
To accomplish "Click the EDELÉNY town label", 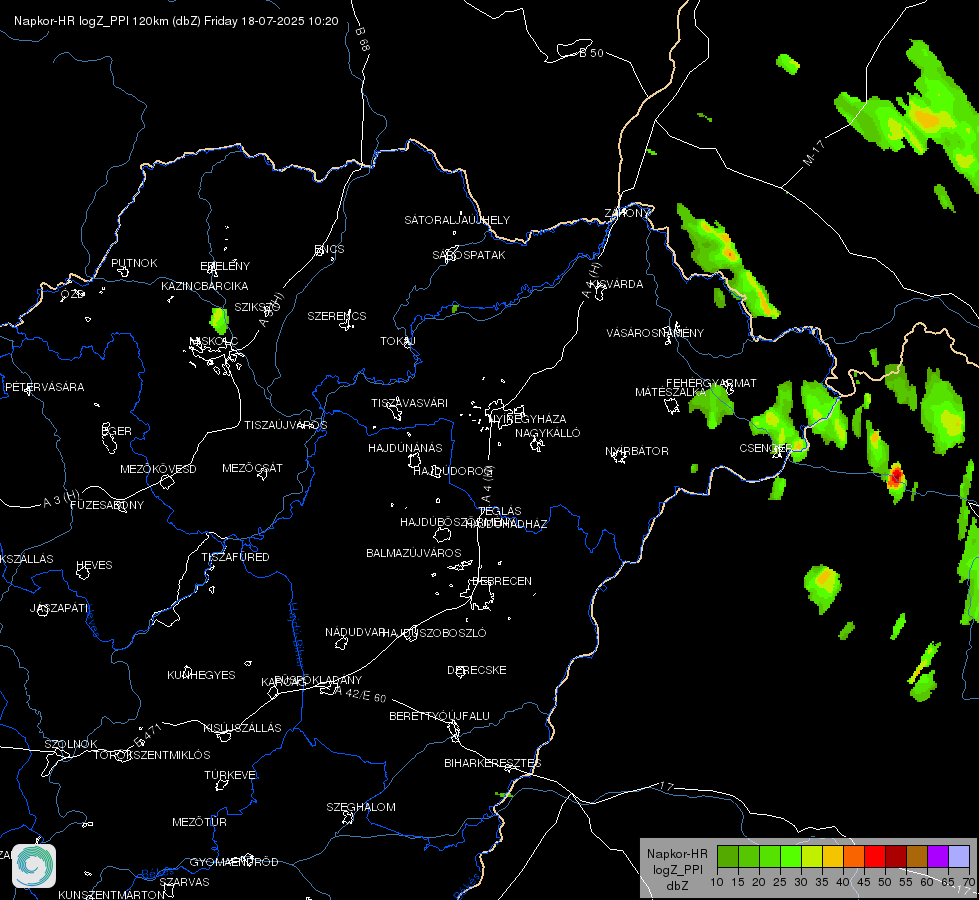I will click(225, 266).
